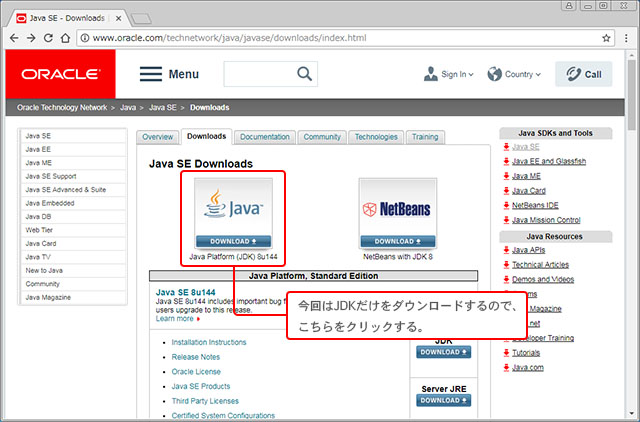Open the Third Party Licenses link
The image size is (640, 422).
[x=205, y=401]
